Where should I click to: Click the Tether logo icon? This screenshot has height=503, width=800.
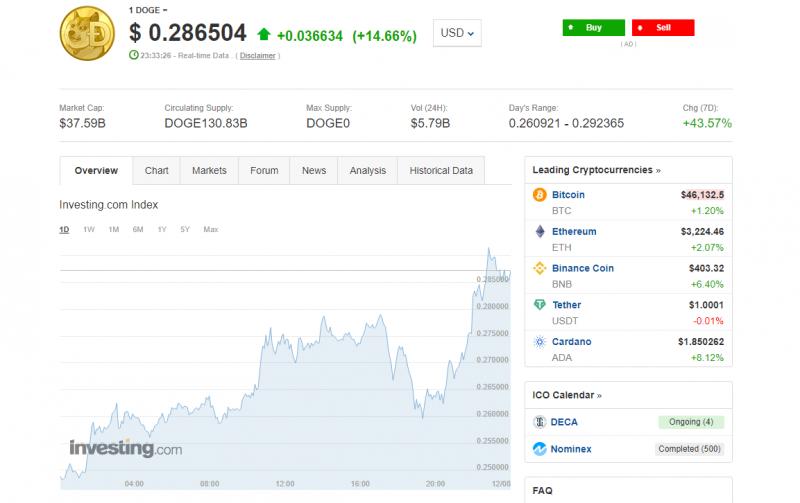(540, 305)
